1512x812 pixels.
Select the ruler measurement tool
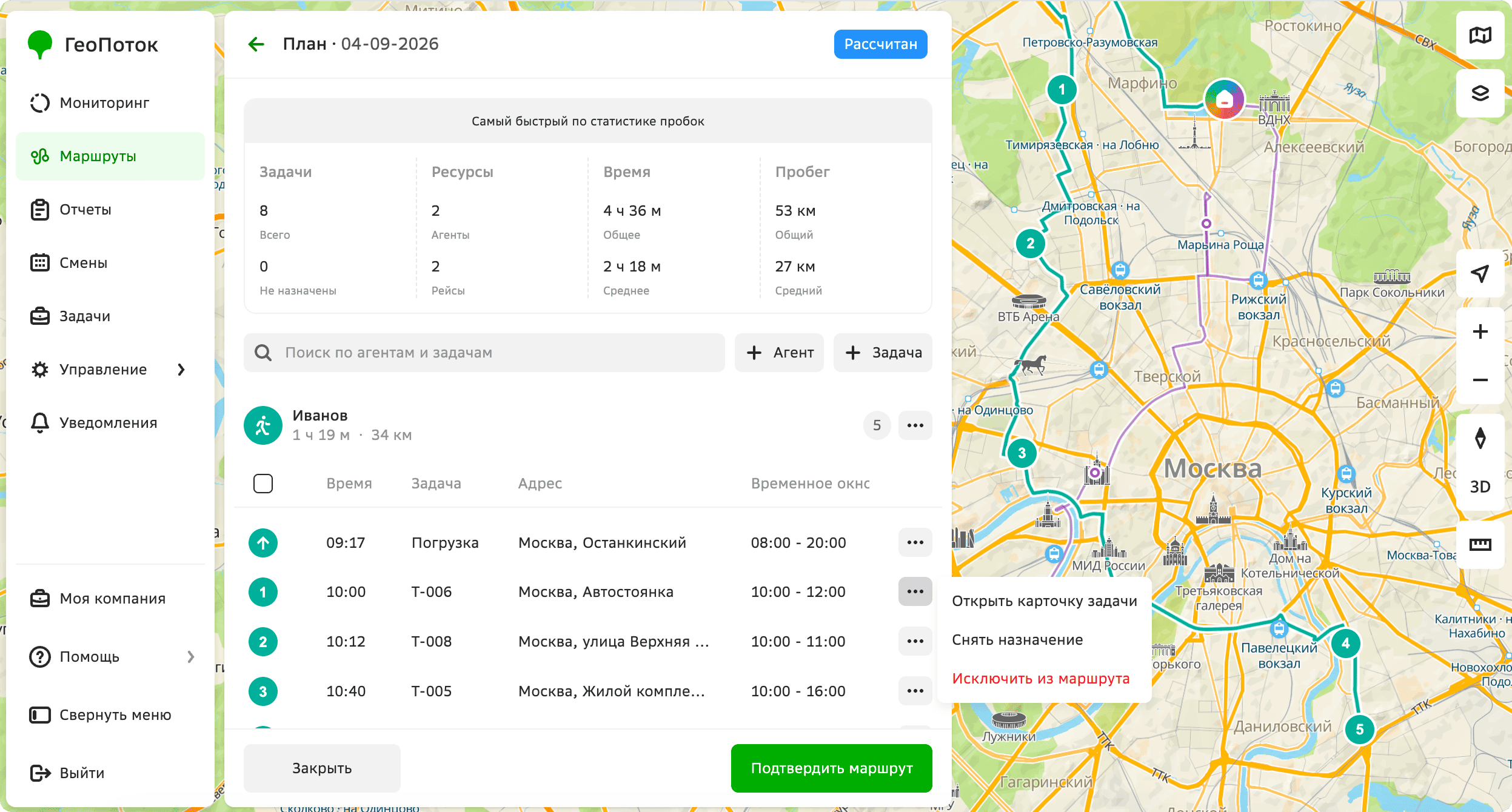pyautogui.click(x=1480, y=545)
